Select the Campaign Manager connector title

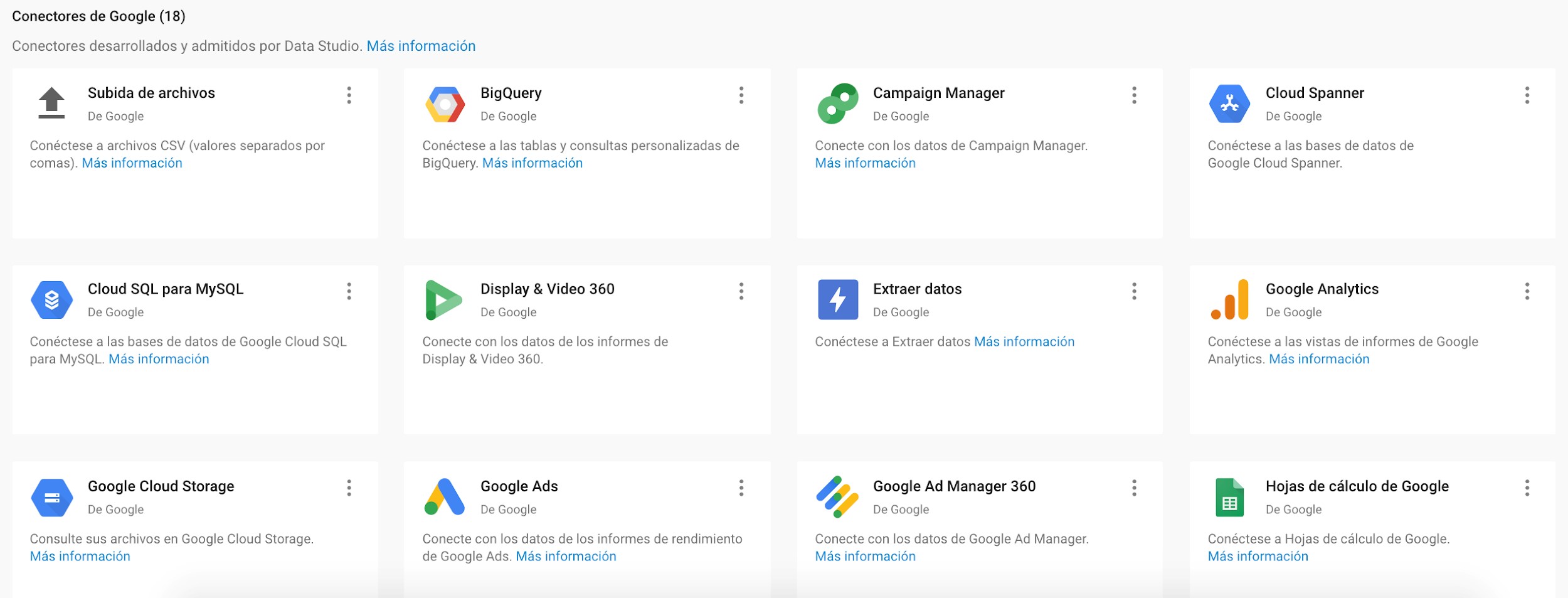[x=938, y=93]
